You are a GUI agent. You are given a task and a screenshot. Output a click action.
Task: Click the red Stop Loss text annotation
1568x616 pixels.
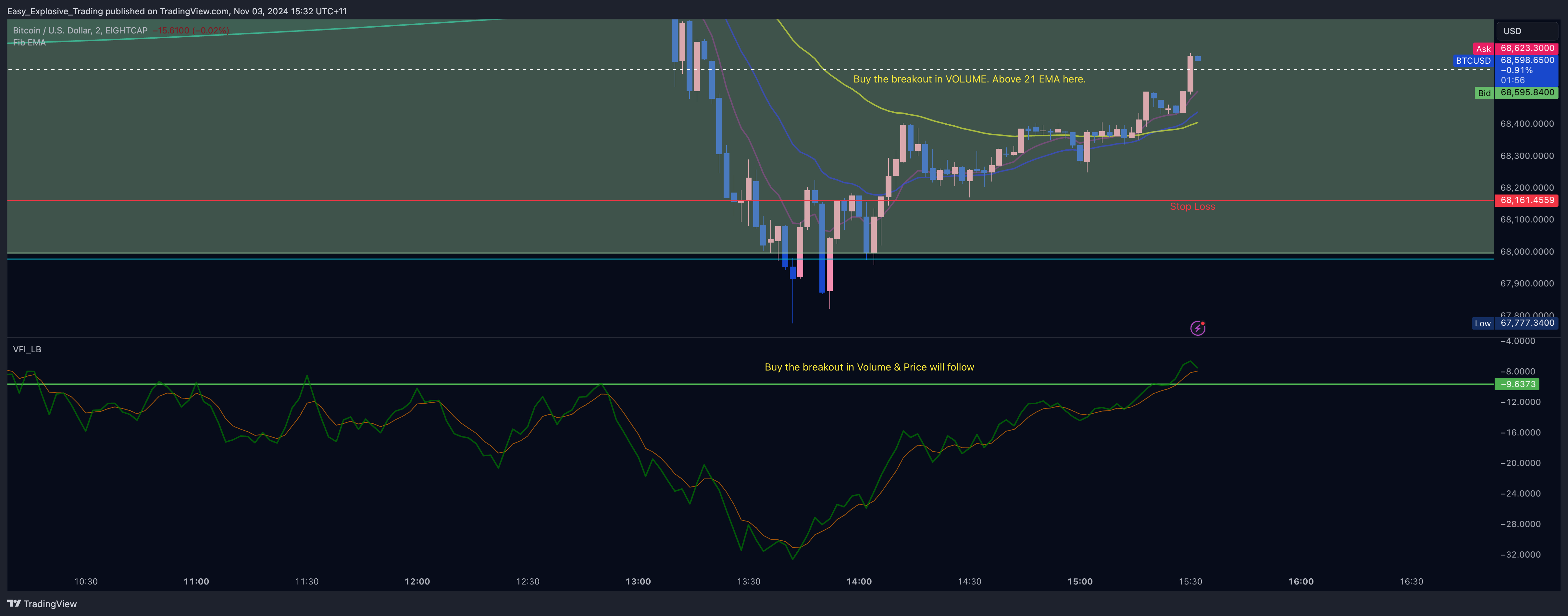click(x=1192, y=207)
